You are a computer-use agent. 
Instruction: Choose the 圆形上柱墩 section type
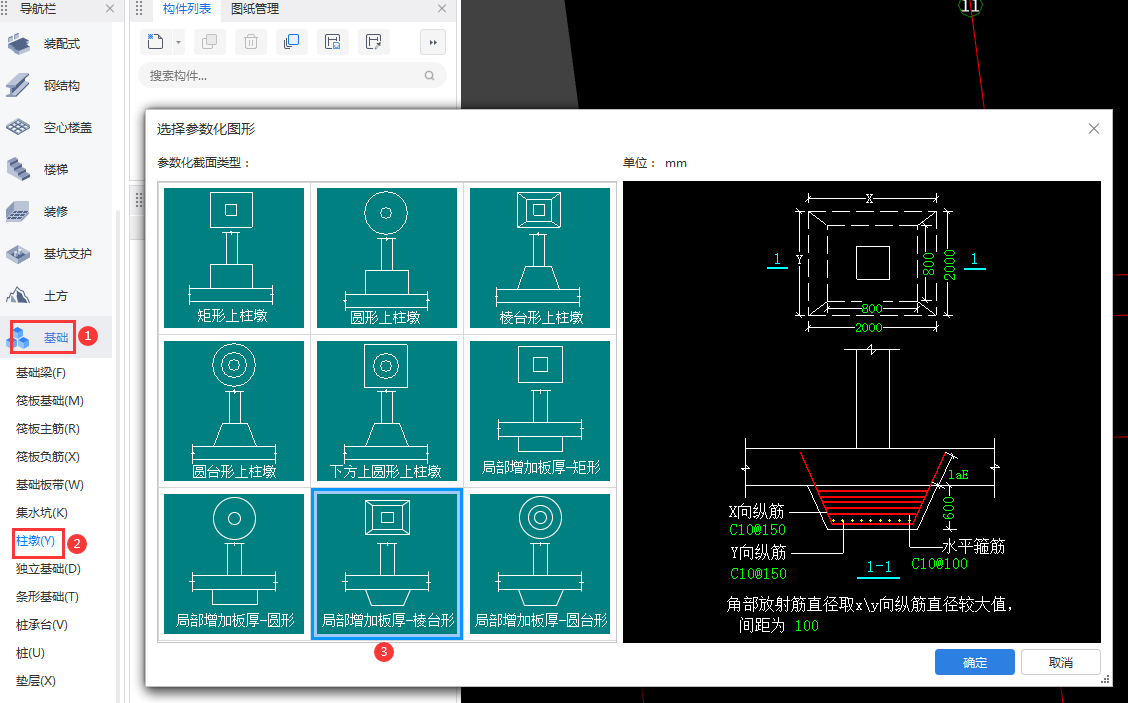[387, 258]
